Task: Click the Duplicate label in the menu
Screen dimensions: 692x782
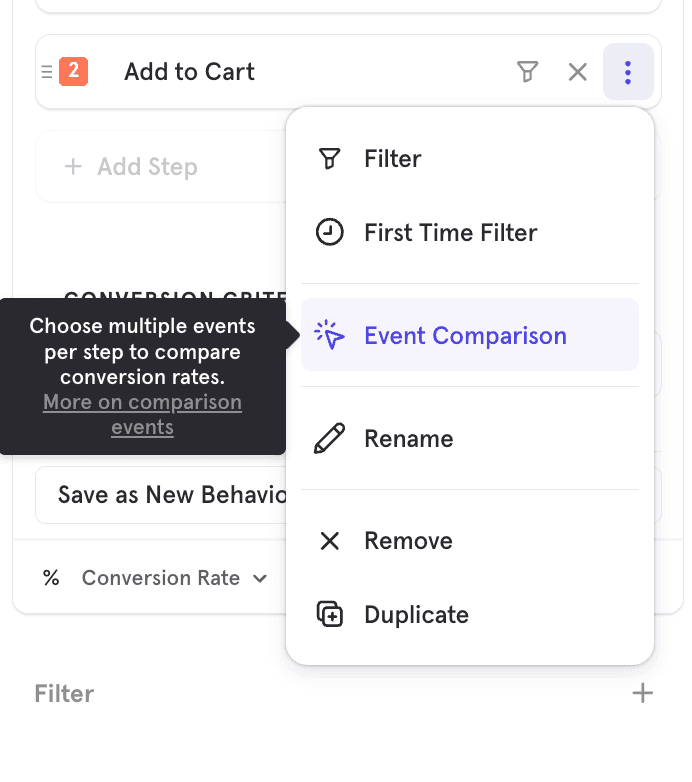Action: click(416, 614)
